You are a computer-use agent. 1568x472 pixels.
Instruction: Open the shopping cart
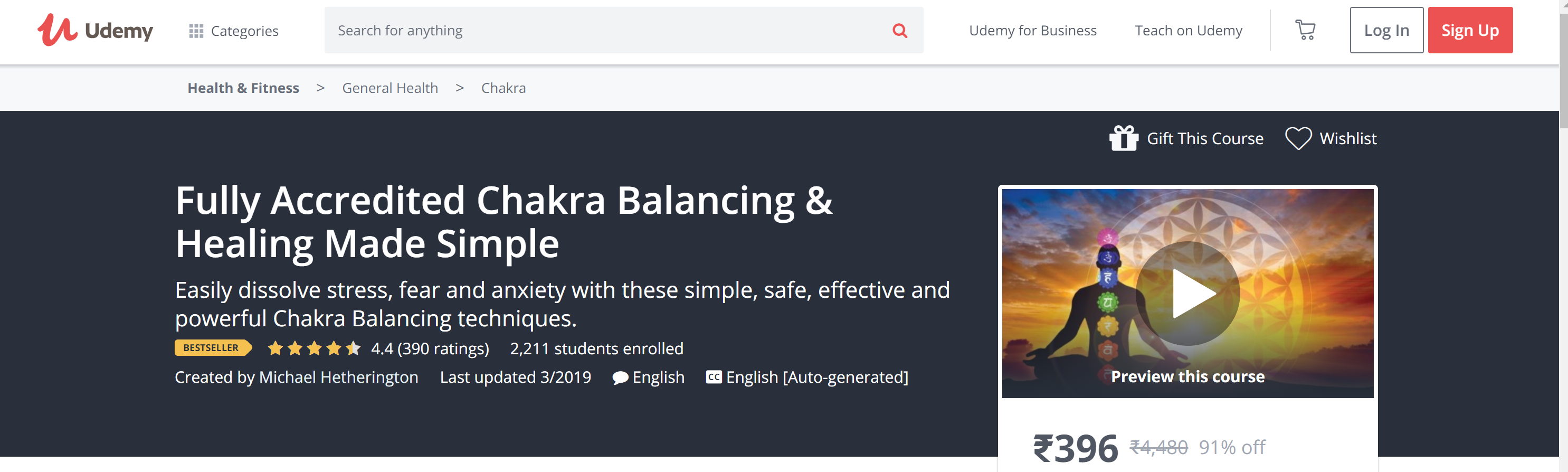click(x=1305, y=30)
